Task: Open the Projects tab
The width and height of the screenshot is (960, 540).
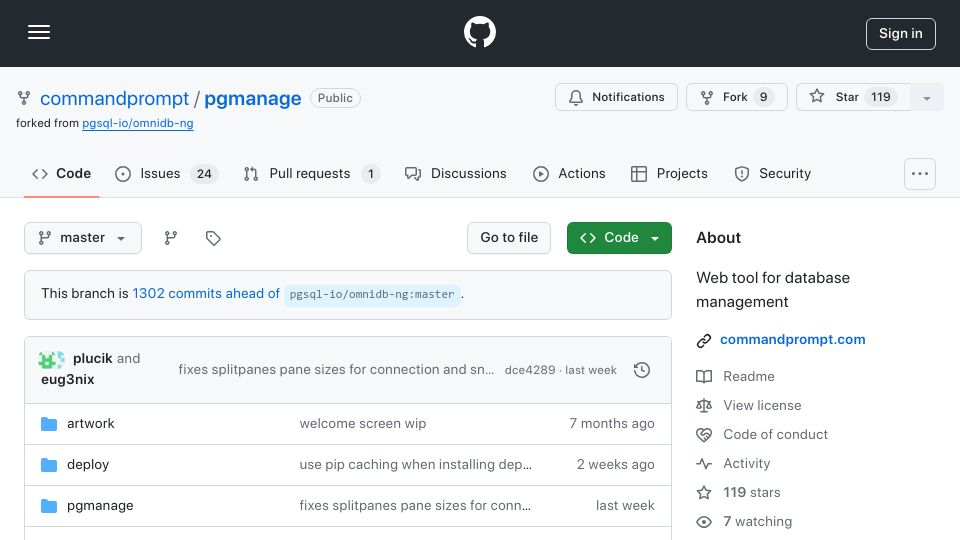Action: pyautogui.click(x=669, y=174)
